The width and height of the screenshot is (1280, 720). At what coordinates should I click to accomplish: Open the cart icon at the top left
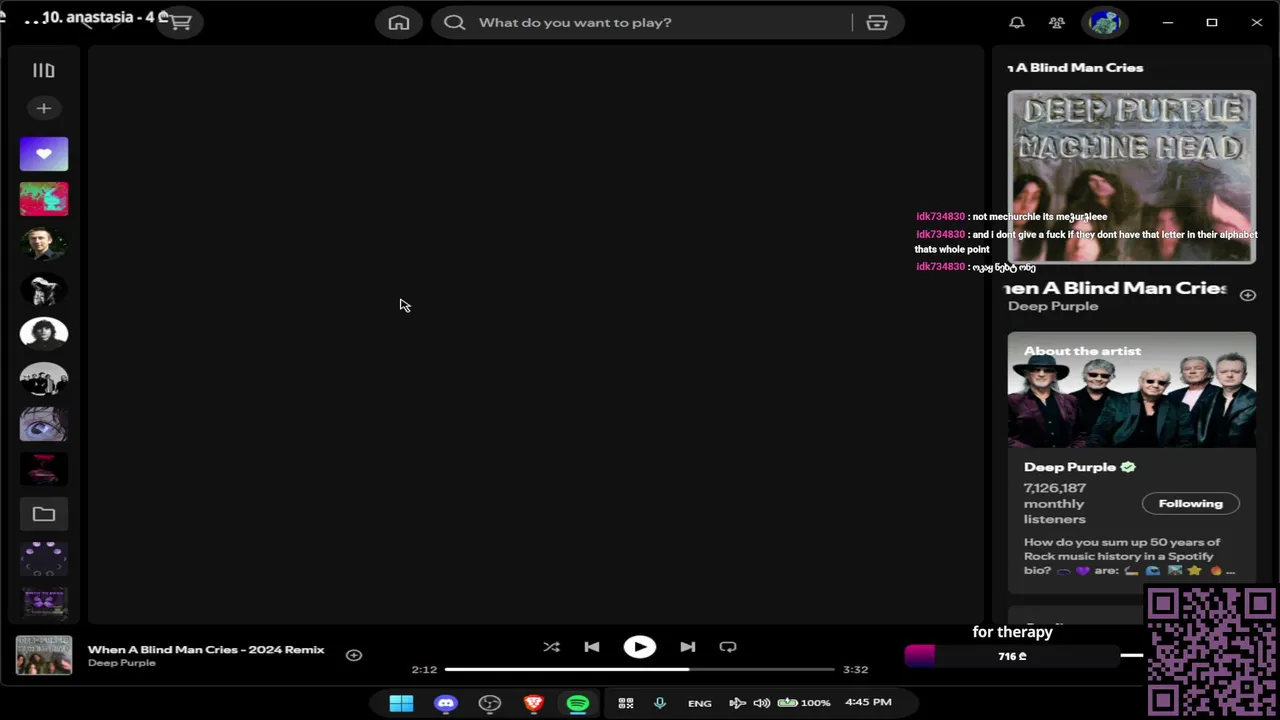pyautogui.click(x=181, y=21)
